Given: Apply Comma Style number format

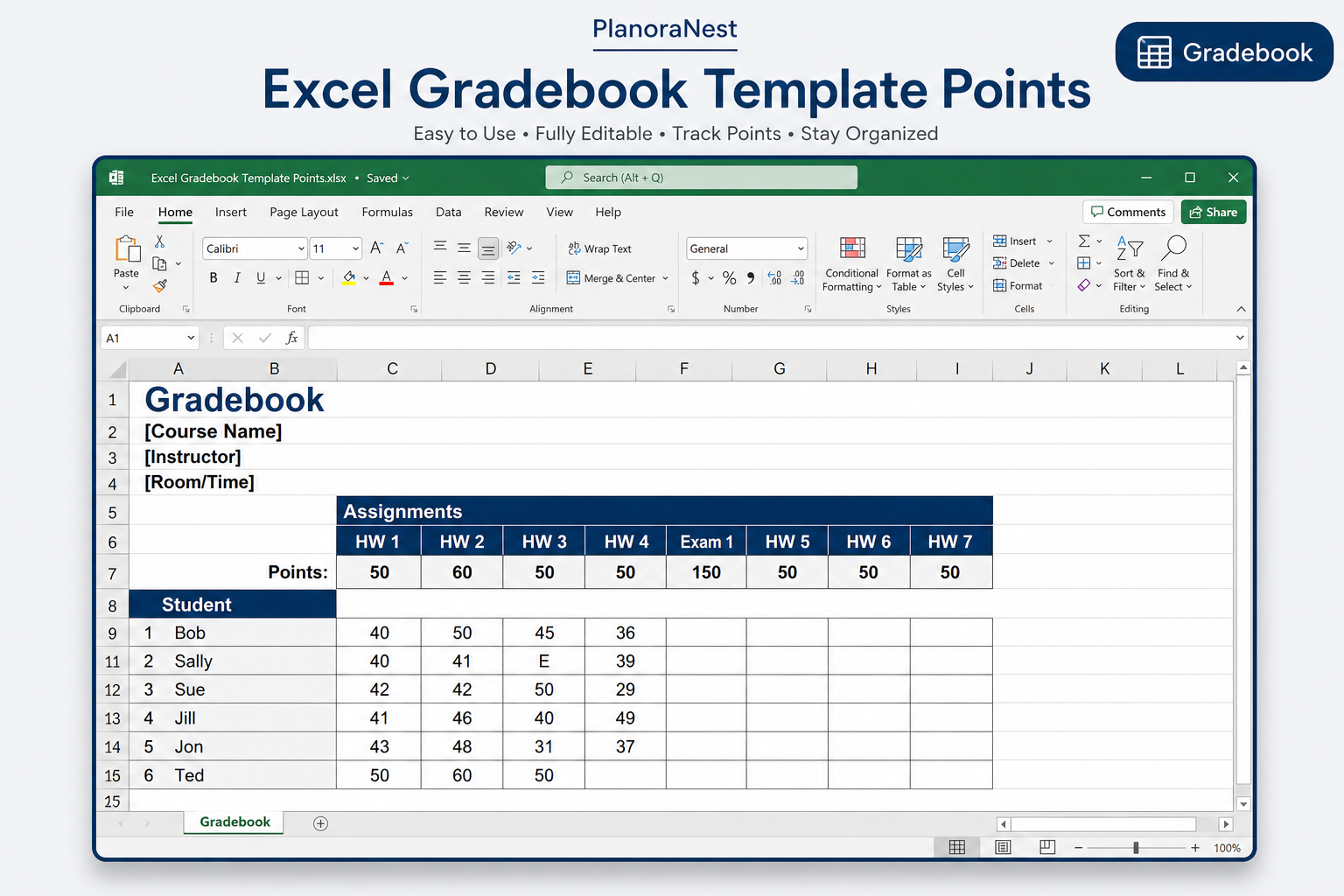Looking at the screenshot, I should click(751, 278).
